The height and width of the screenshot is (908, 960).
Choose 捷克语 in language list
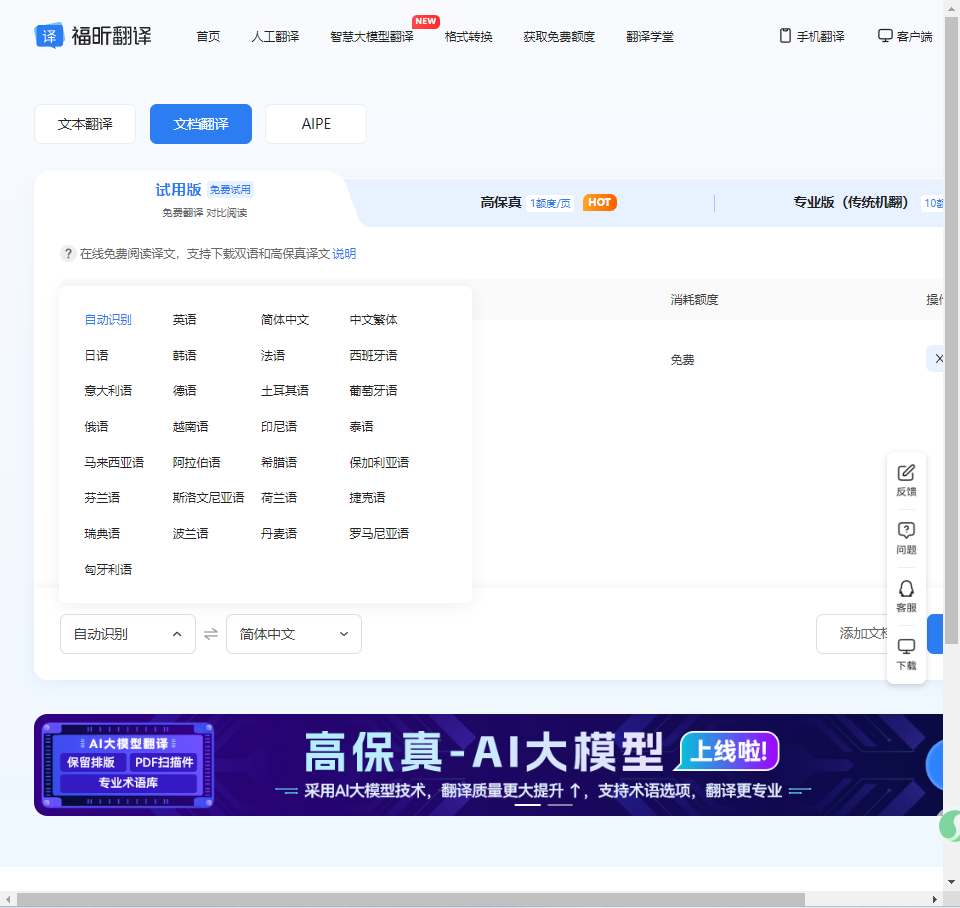(x=367, y=498)
